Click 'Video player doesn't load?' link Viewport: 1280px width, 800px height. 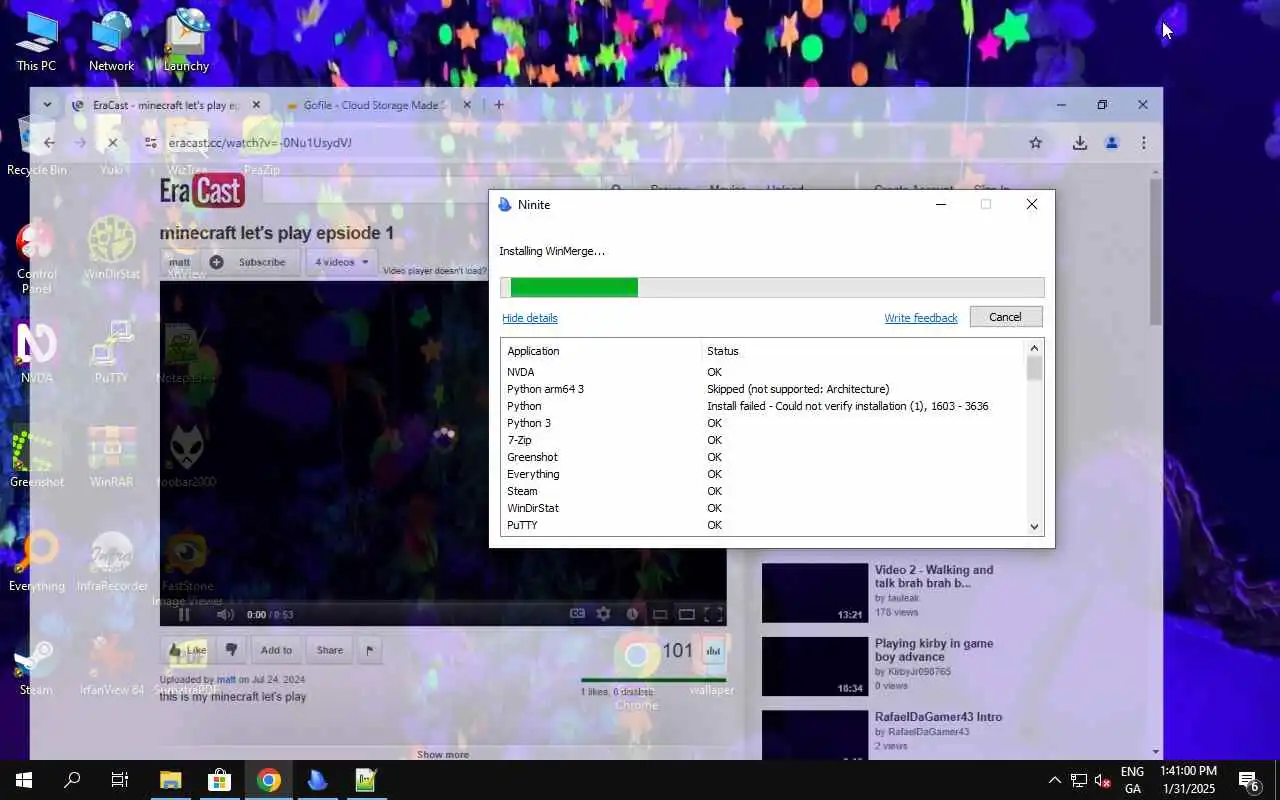coord(435,271)
